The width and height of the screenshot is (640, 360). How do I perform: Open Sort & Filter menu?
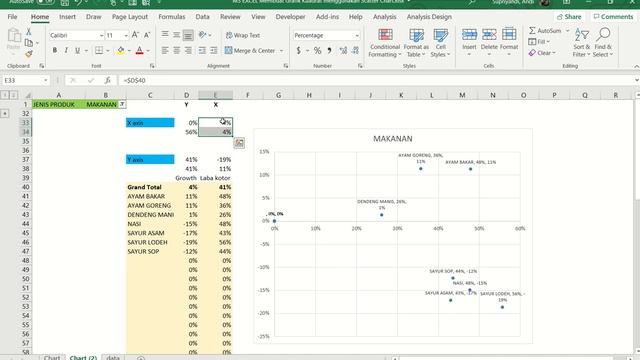pyautogui.click(x=581, y=43)
